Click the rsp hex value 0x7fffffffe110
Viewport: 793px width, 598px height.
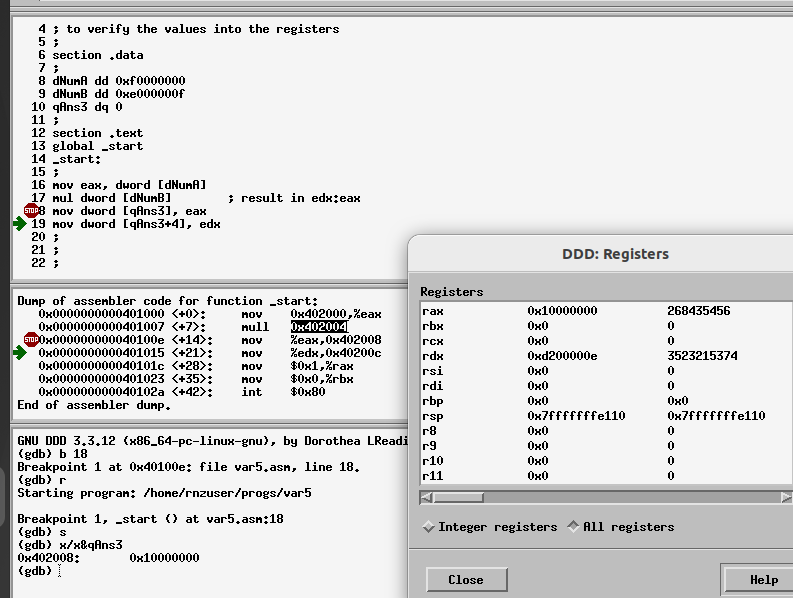[576, 416]
